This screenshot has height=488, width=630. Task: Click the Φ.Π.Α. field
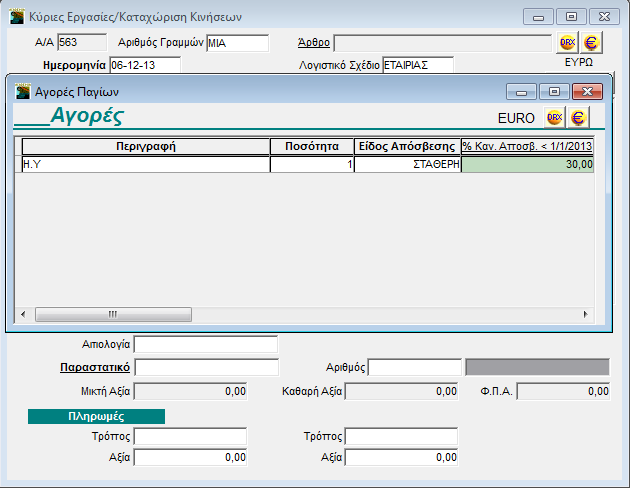(x=563, y=391)
